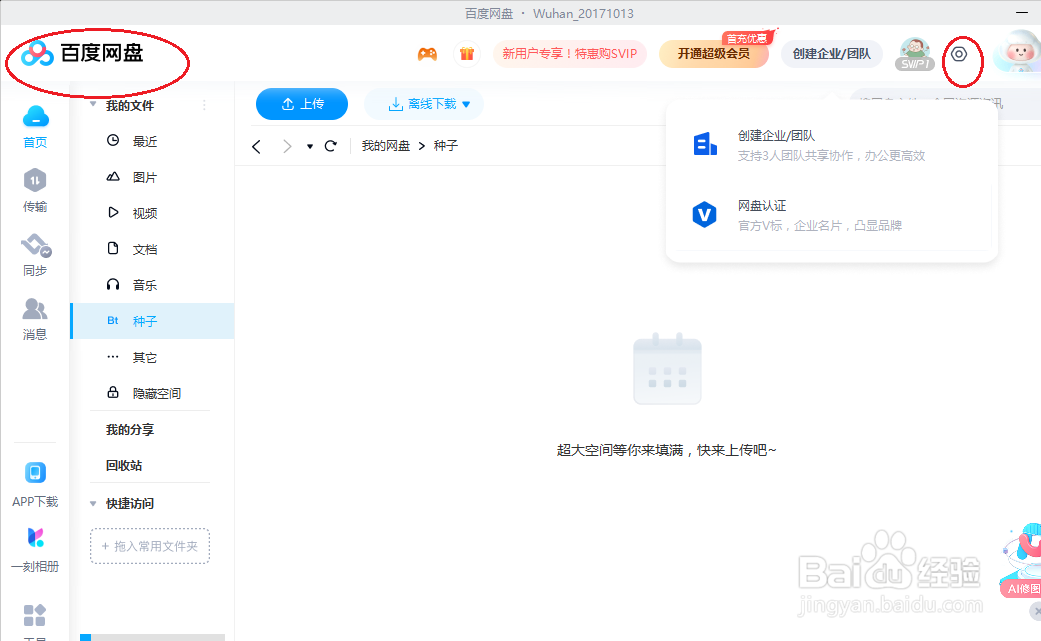Viewport: 1041px width, 641px height.
Task: Open the 离线下载 dropdown
Action: click(424, 104)
